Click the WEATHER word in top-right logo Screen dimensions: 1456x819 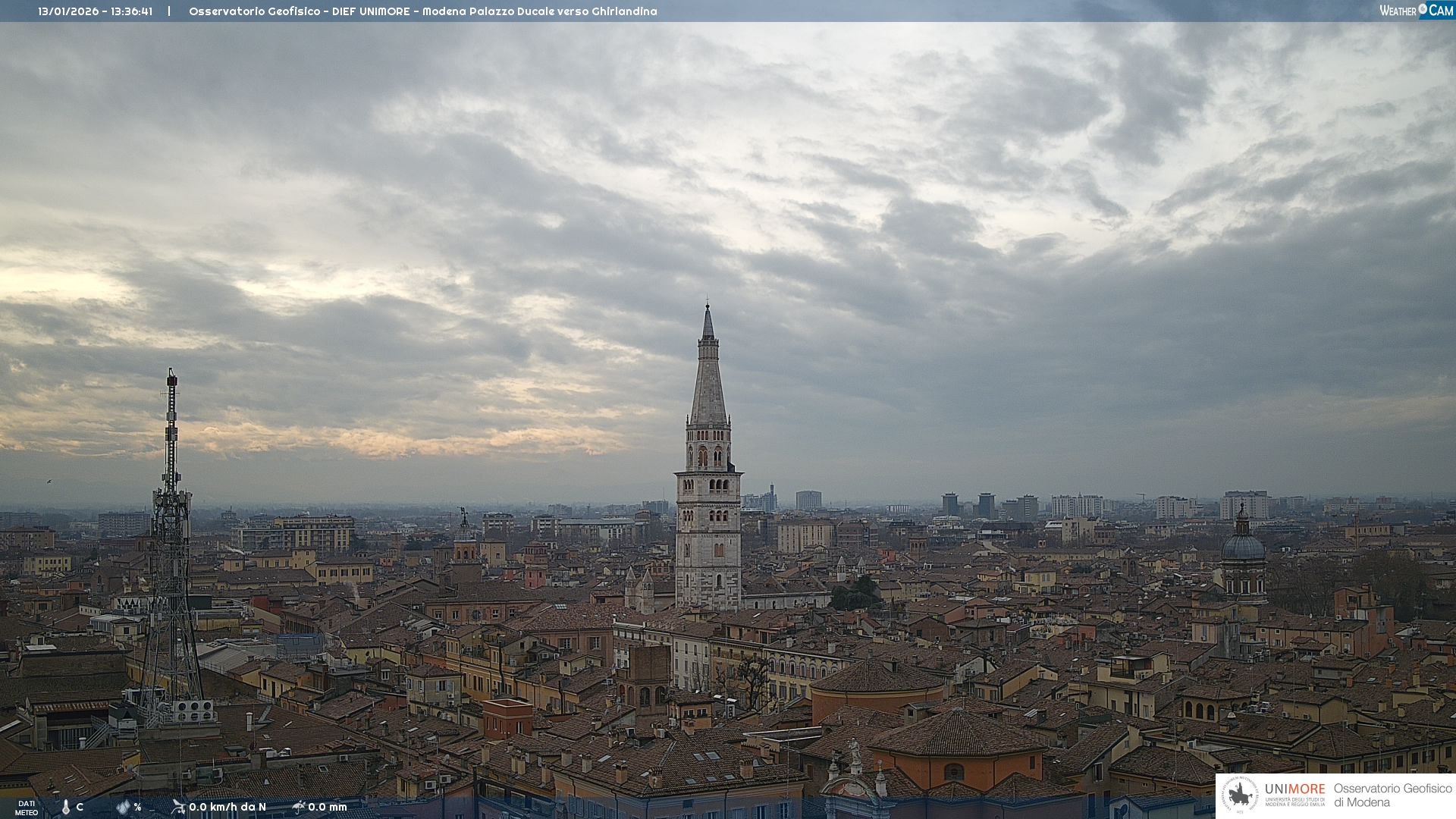pyautogui.click(x=1398, y=11)
